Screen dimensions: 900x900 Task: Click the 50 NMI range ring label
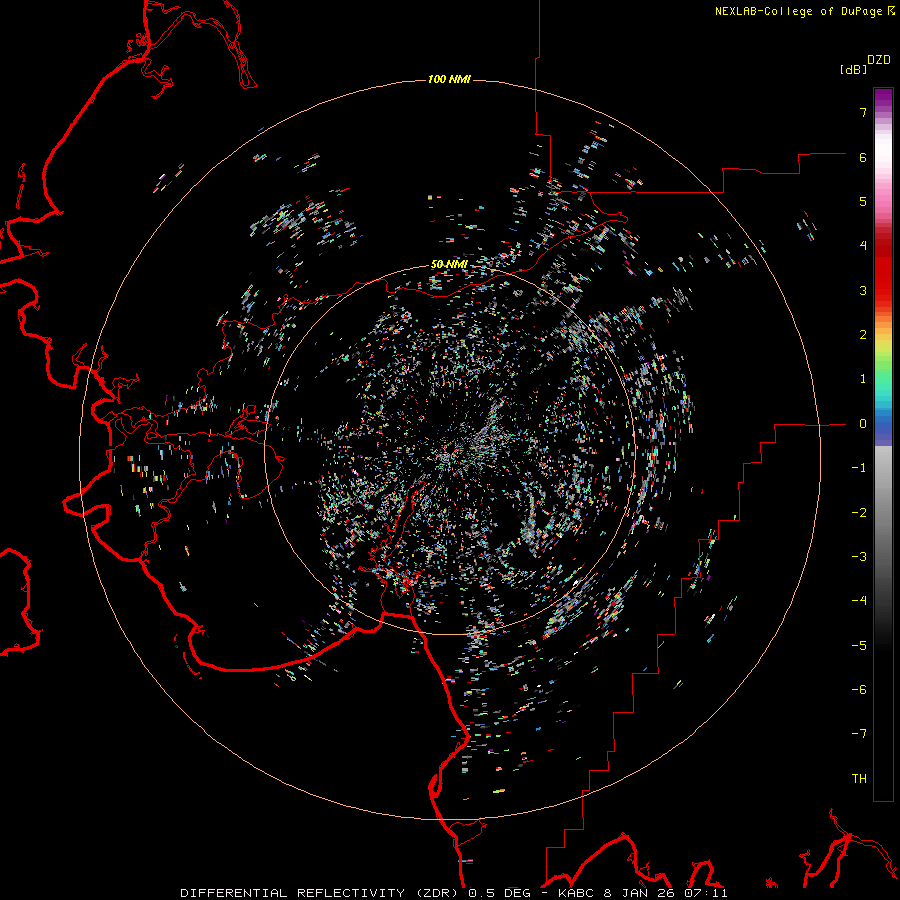point(449,264)
